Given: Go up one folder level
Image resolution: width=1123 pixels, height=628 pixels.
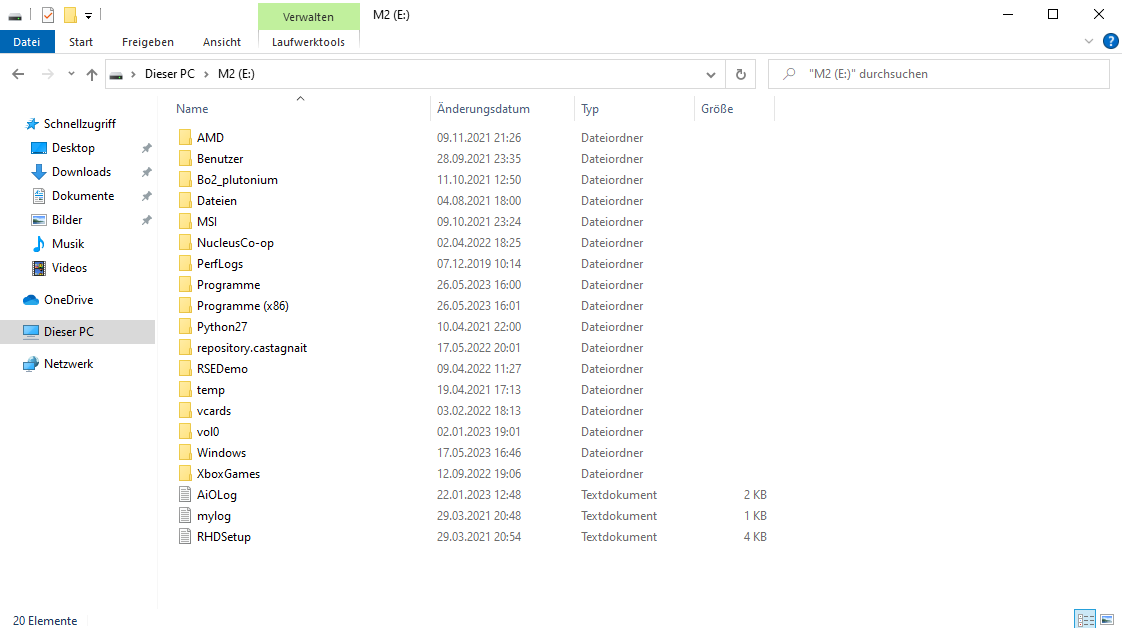Looking at the screenshot, I should point(92,74).
